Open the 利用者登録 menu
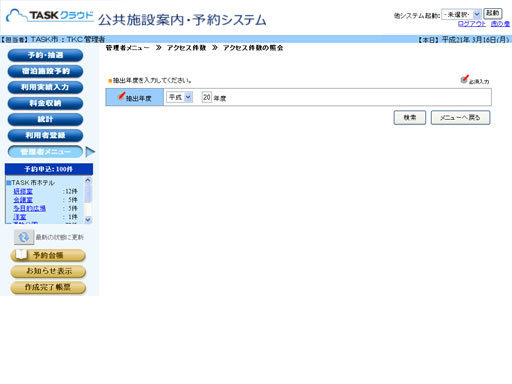Image resolution: width=512 pixels, height=384 pixels. click(x=45, y=135)
